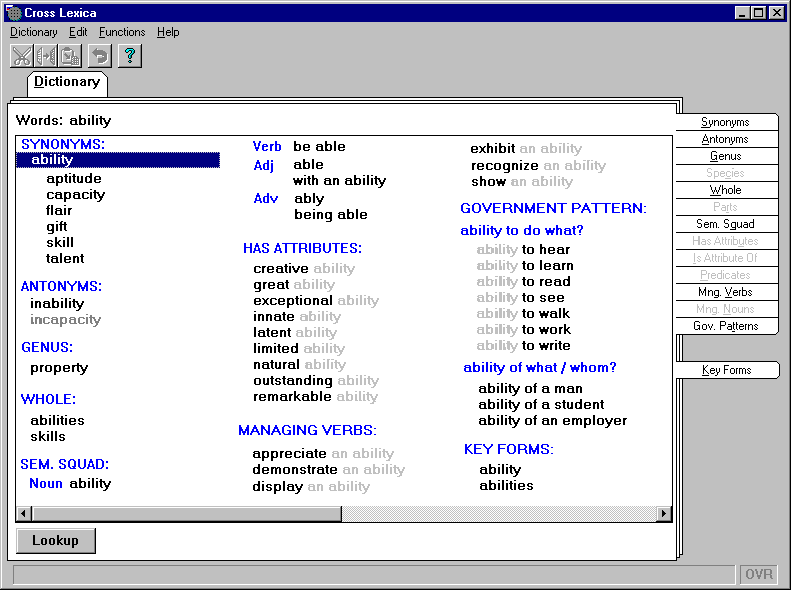Select 'exceptional ability' attribute
The width and height of the screenshot is (791, 590).
316,301
